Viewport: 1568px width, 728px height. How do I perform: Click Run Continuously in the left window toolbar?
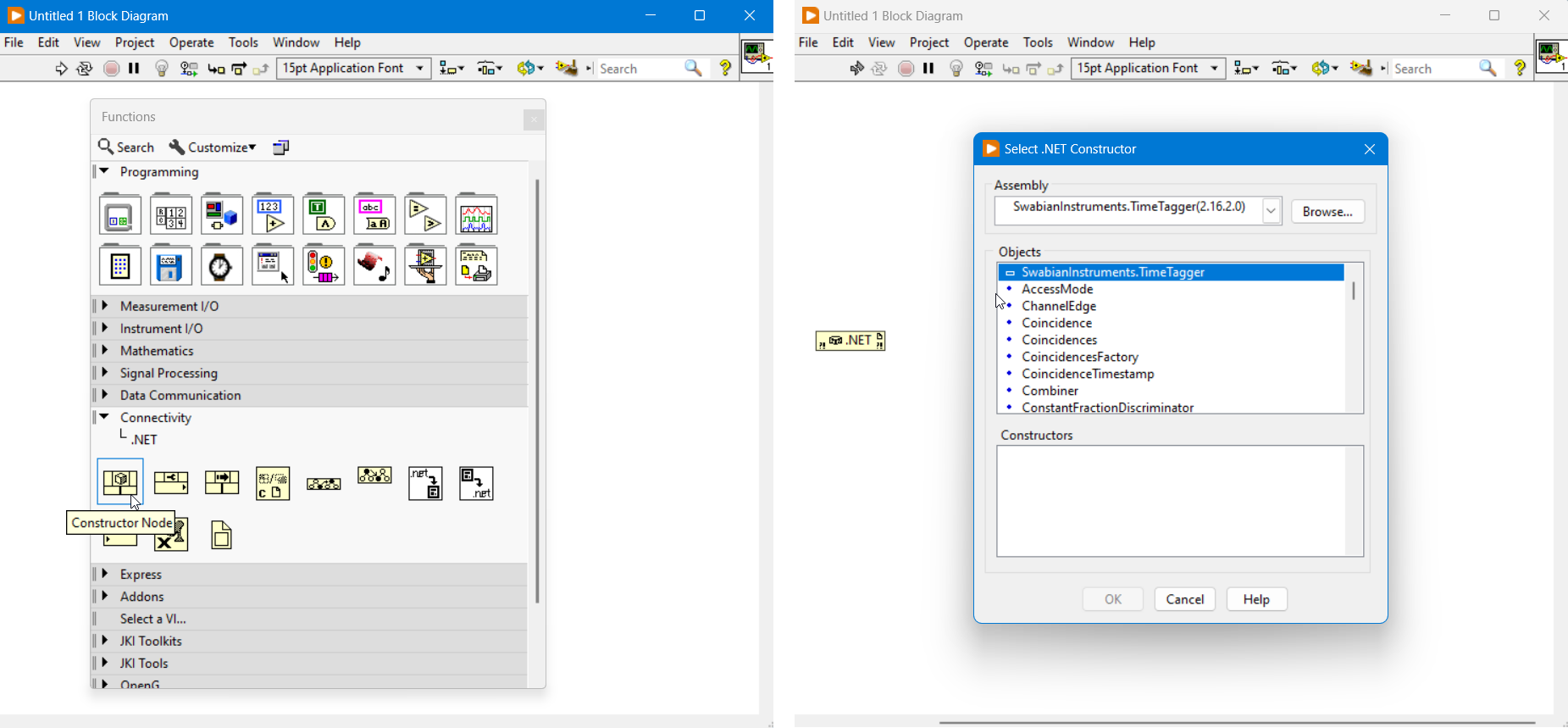pos(85,69)
